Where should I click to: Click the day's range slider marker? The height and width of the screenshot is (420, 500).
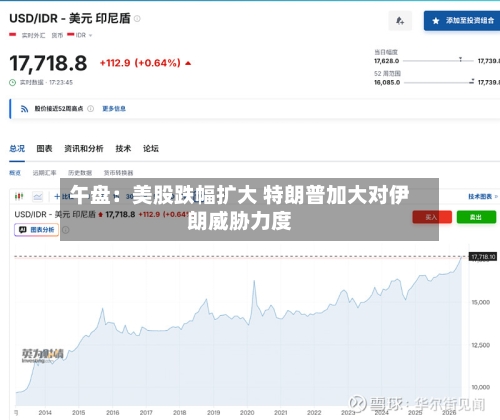(x=460, y=60)
